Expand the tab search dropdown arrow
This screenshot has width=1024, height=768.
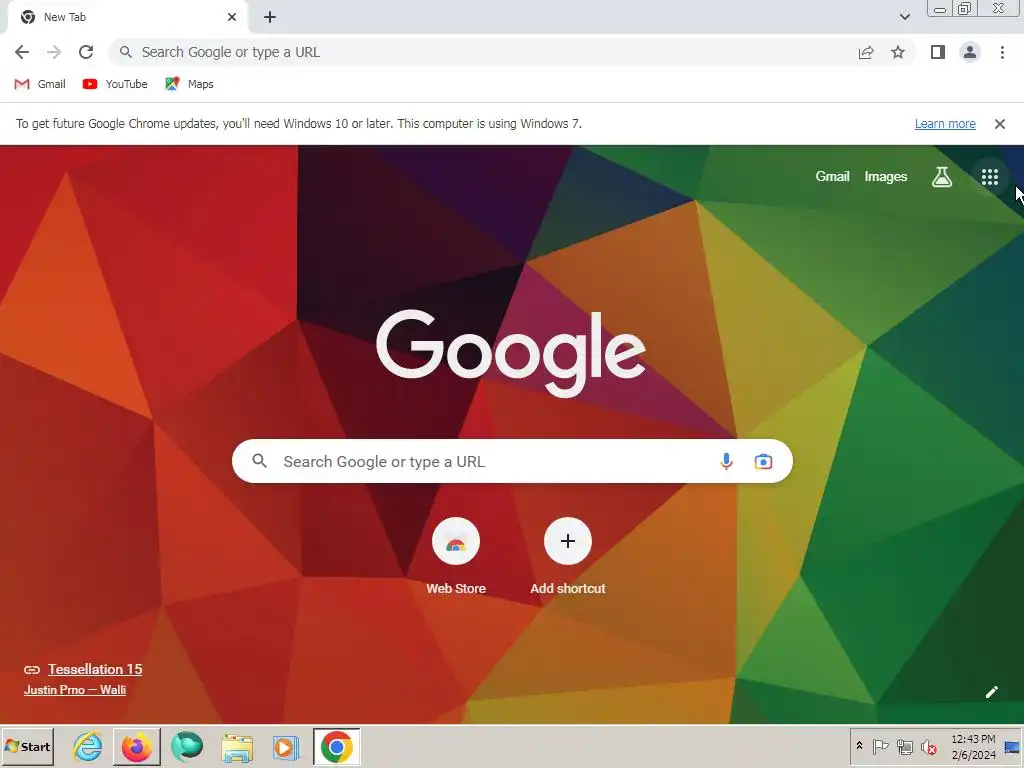(904, 17)
